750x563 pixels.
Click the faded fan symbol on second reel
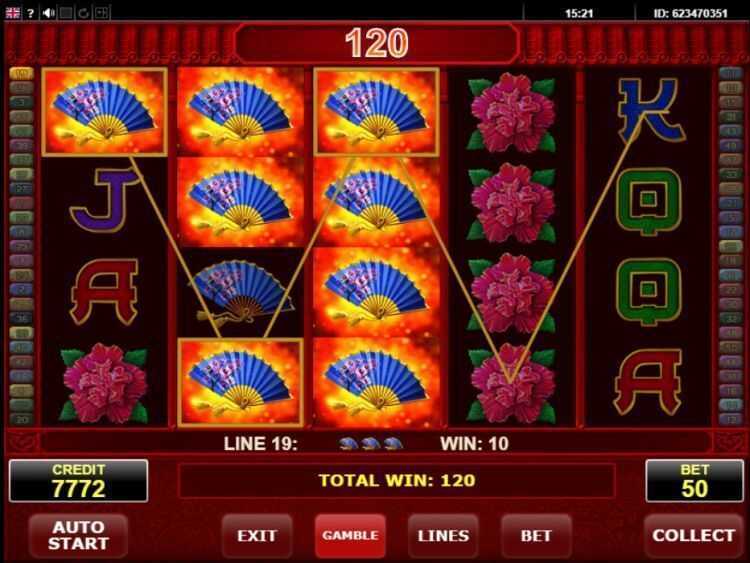click(x=241, y=292)
